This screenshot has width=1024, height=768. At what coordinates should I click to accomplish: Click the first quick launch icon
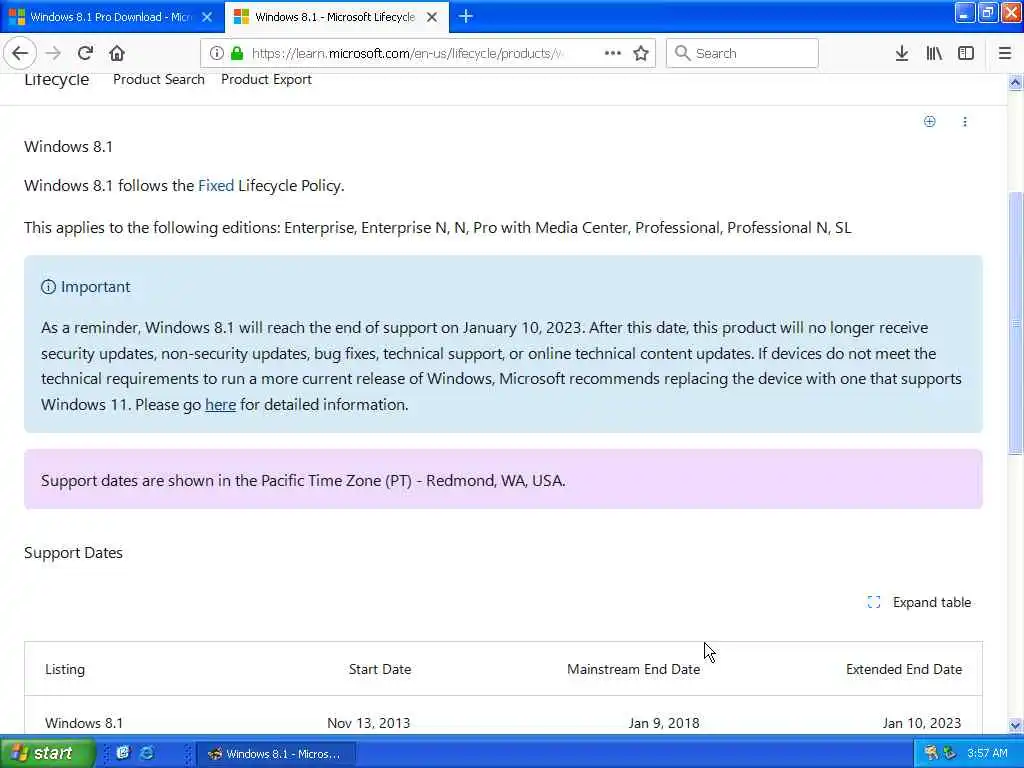coord(123,753)
